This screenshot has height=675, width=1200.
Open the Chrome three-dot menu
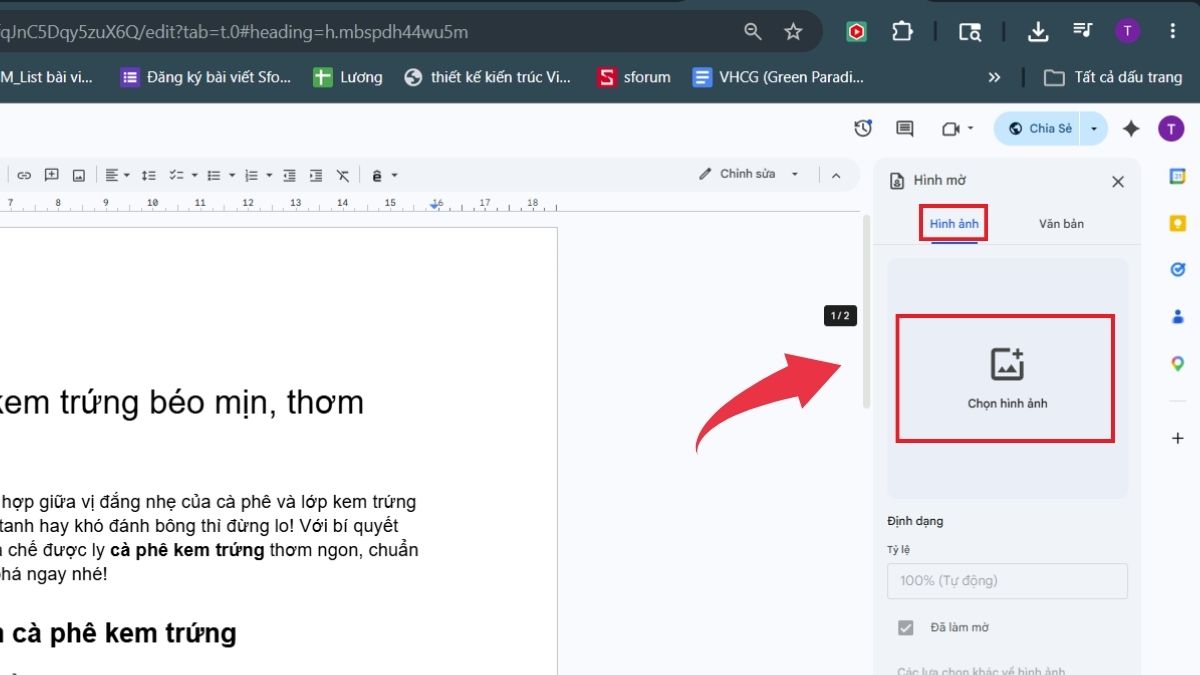click(x=1172, y=31)
